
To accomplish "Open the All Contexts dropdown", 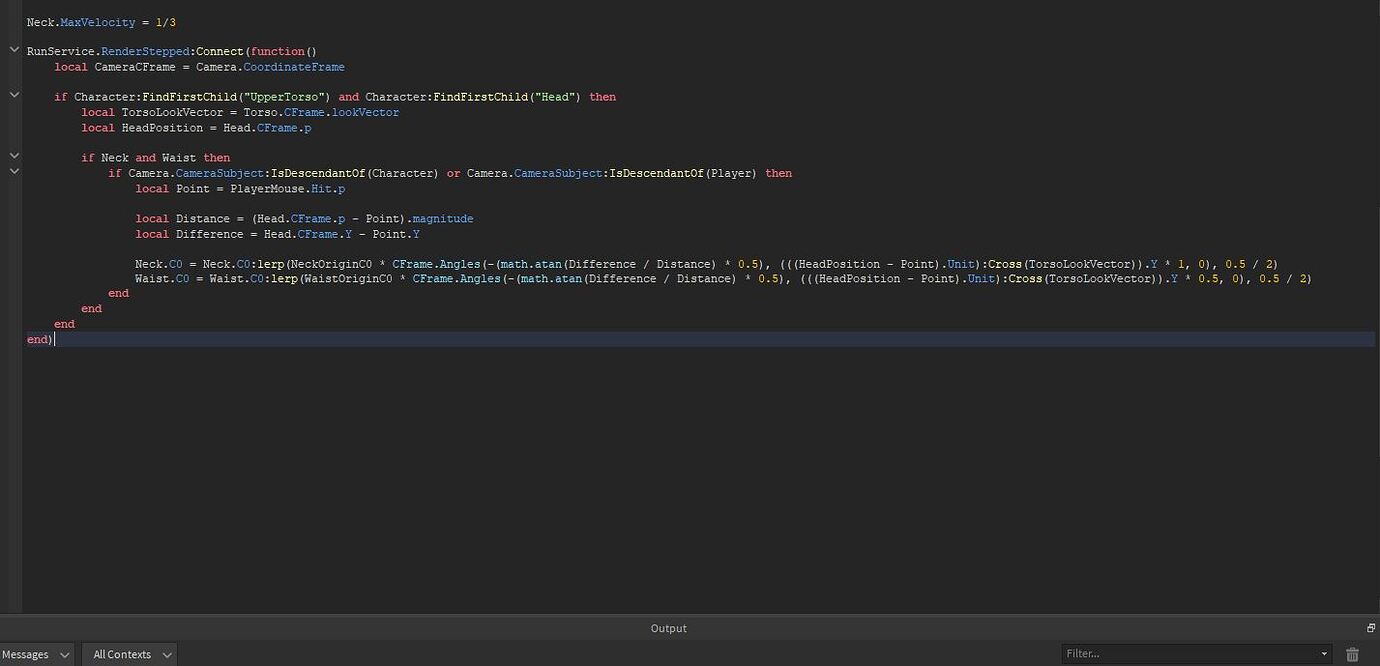I will [x=129, y=654].
